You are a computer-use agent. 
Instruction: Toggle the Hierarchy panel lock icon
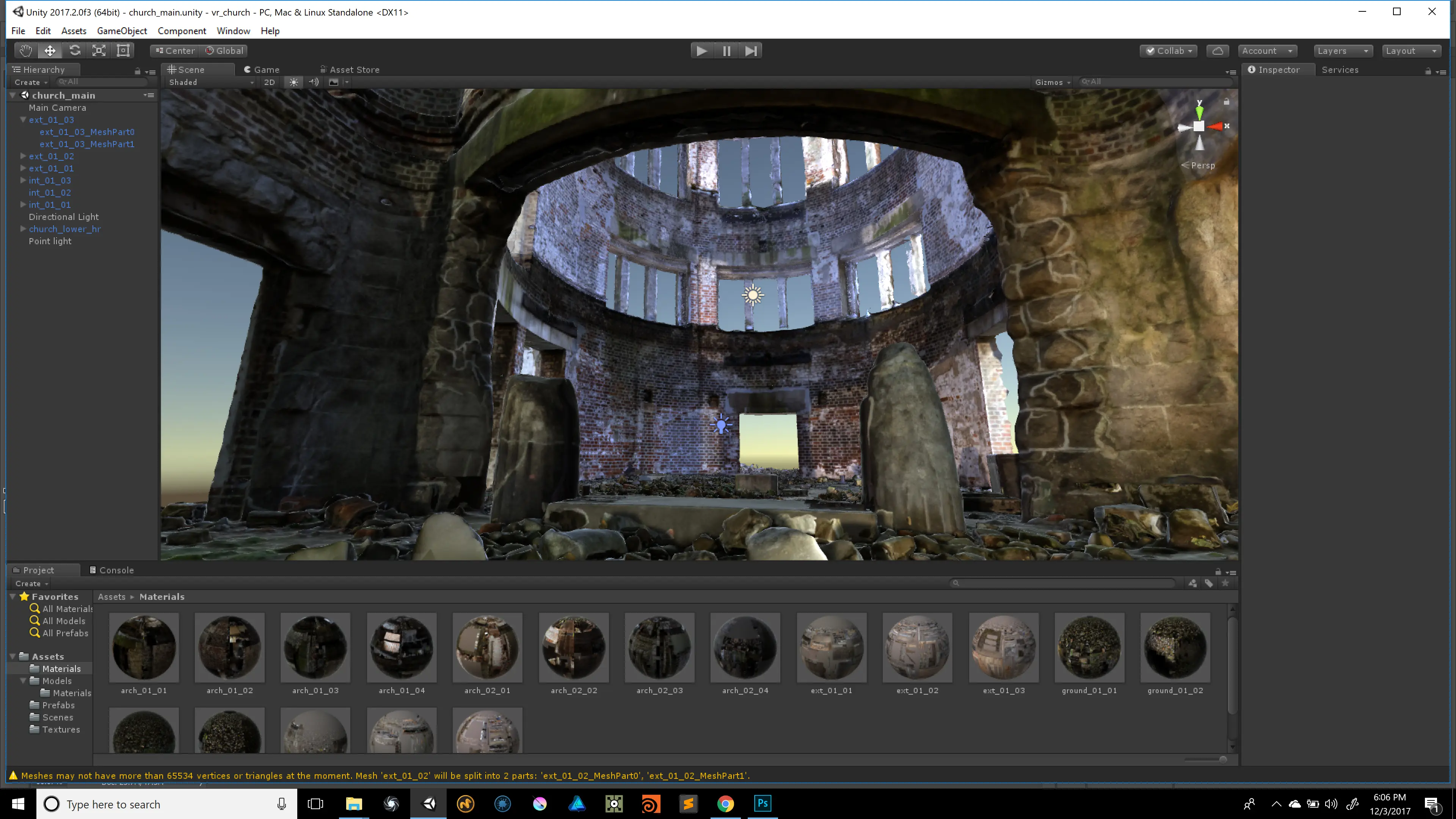coord(137,71)
